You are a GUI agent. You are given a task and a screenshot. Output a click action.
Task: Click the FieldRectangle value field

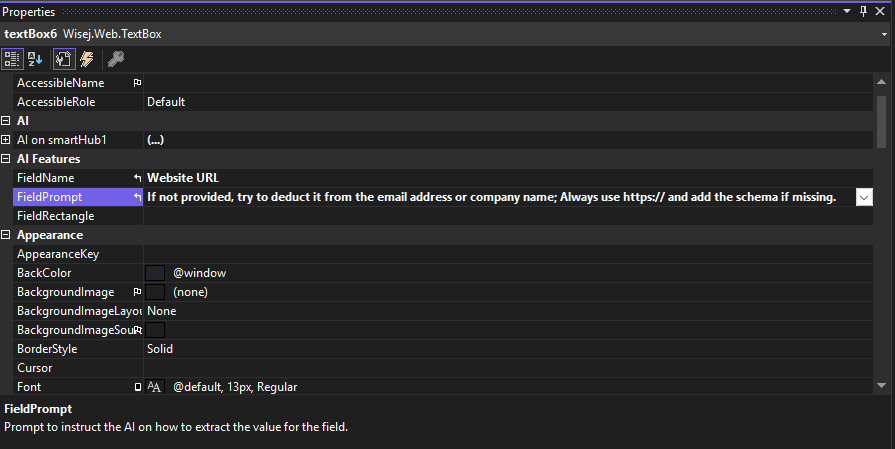(508, 216)
